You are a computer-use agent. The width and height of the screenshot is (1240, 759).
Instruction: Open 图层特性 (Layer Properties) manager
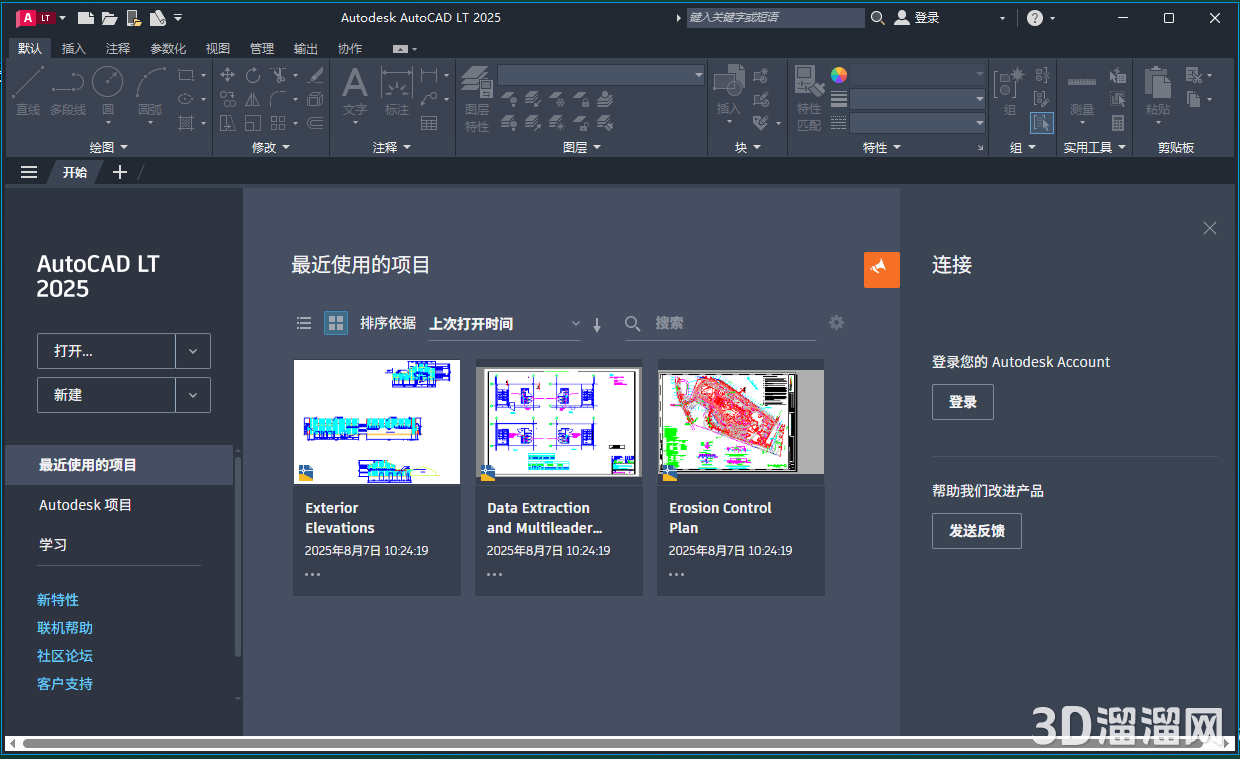pyautogui.click(x=477, y=85)
